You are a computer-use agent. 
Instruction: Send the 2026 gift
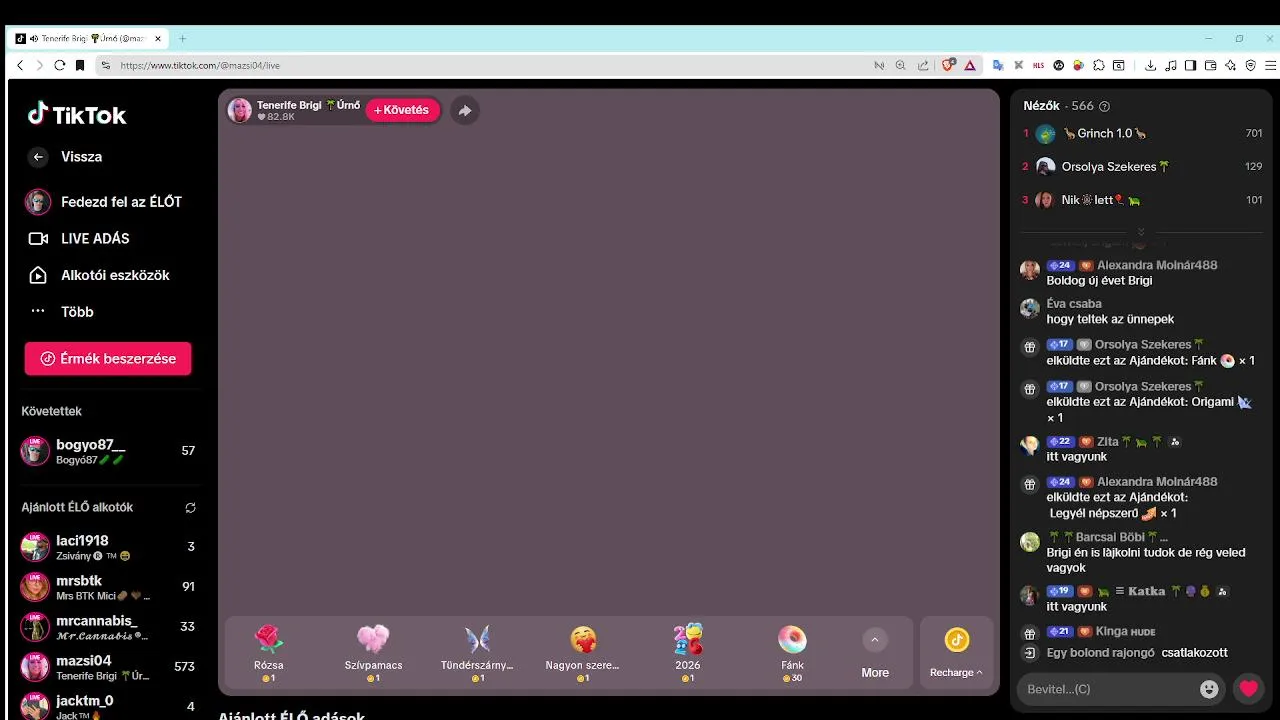(688, 654)
